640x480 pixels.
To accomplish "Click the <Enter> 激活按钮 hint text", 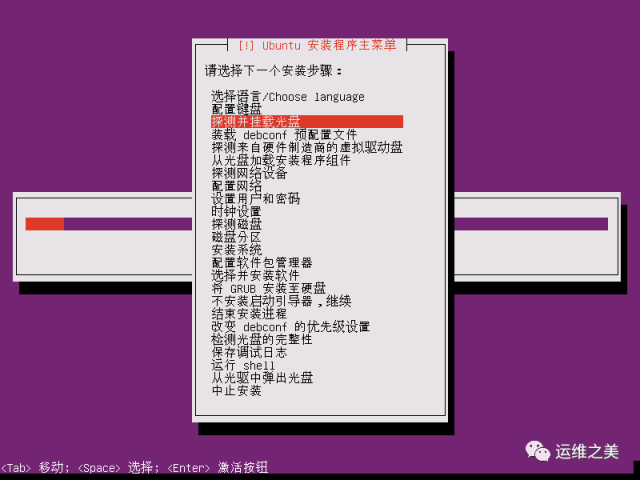I will click(x=218, y=467).
